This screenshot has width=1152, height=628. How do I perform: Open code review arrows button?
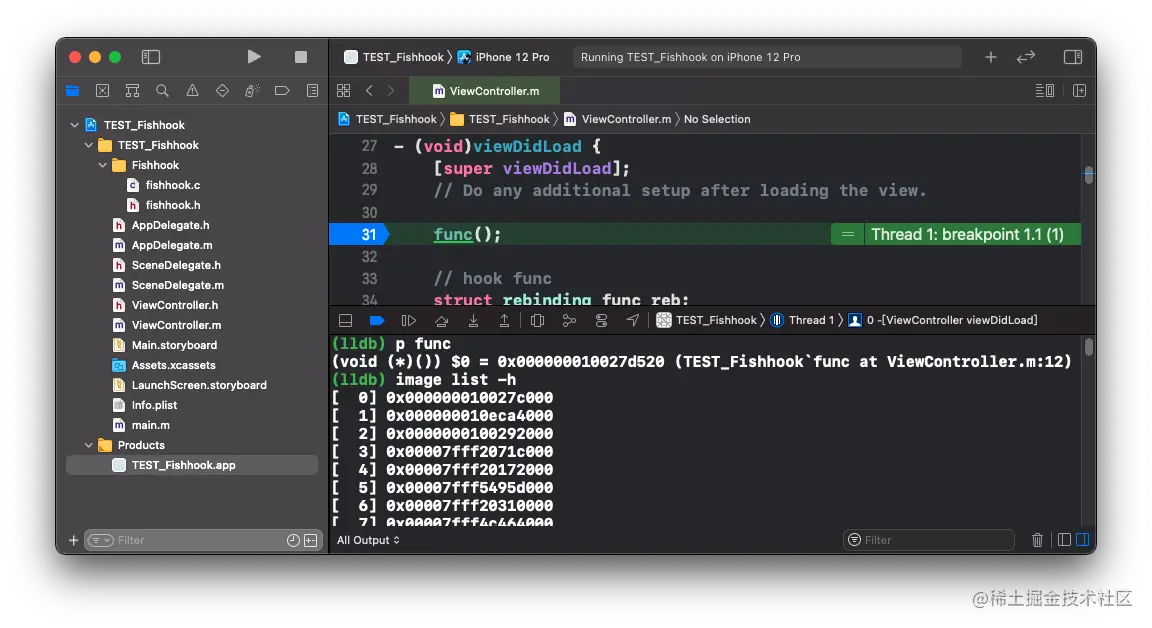(x=1026, y=57)
